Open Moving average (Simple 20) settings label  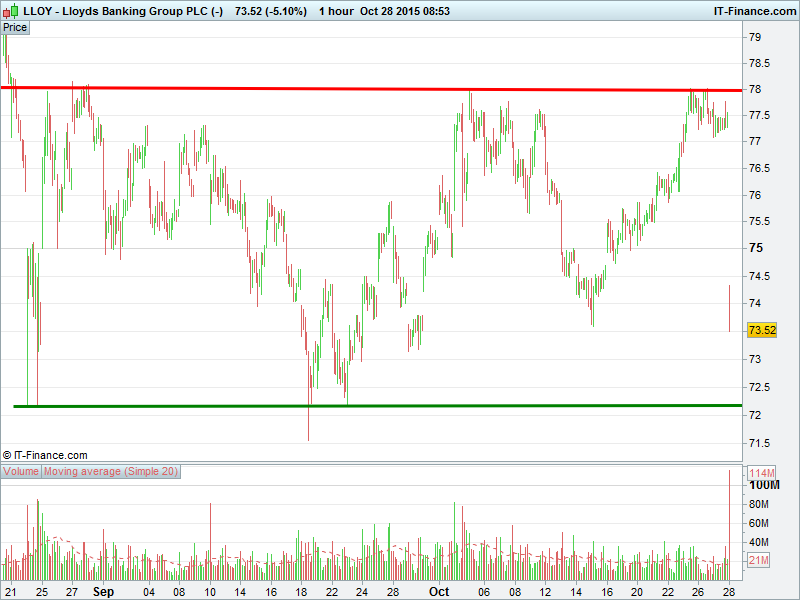point(111,471)
